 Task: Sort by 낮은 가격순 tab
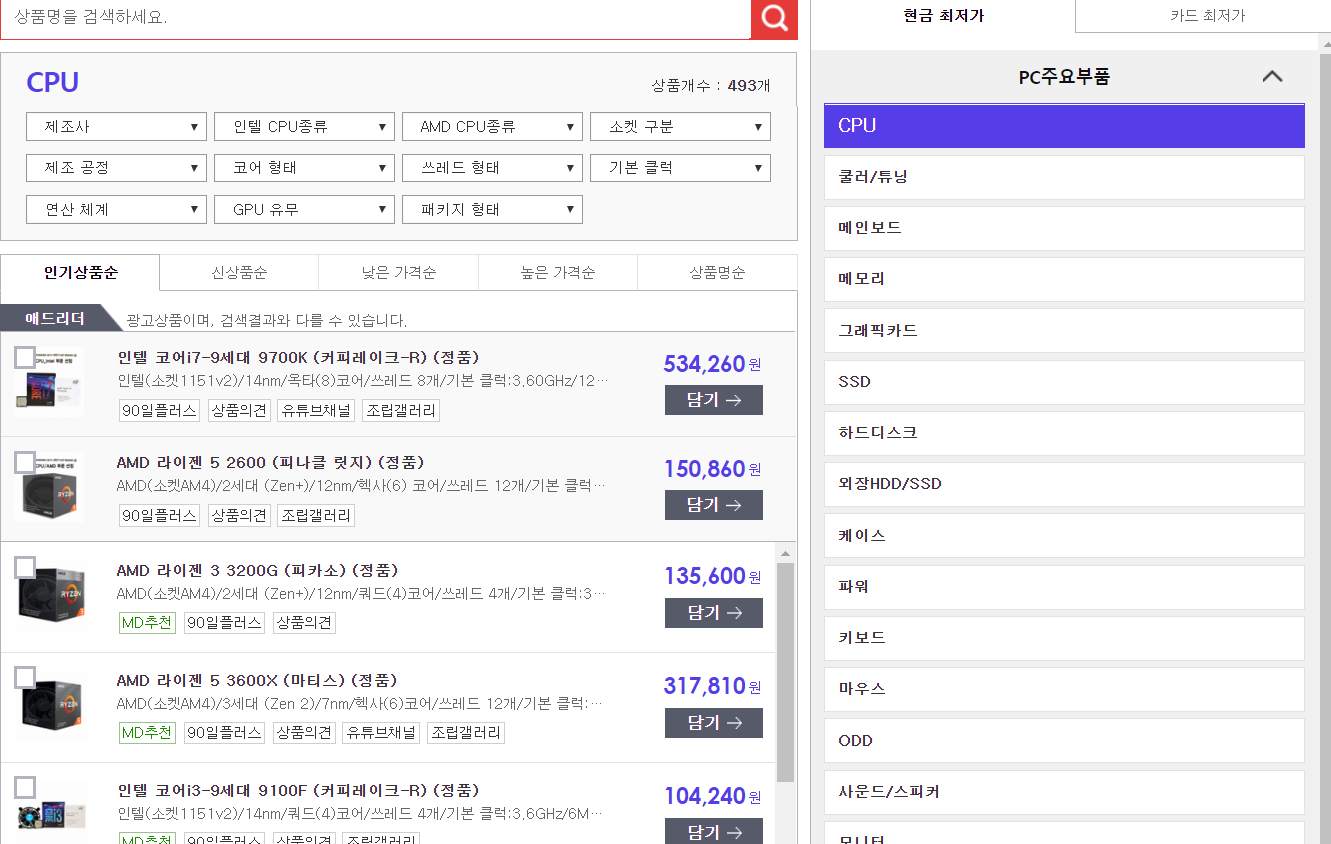click(x=398, y=273)
